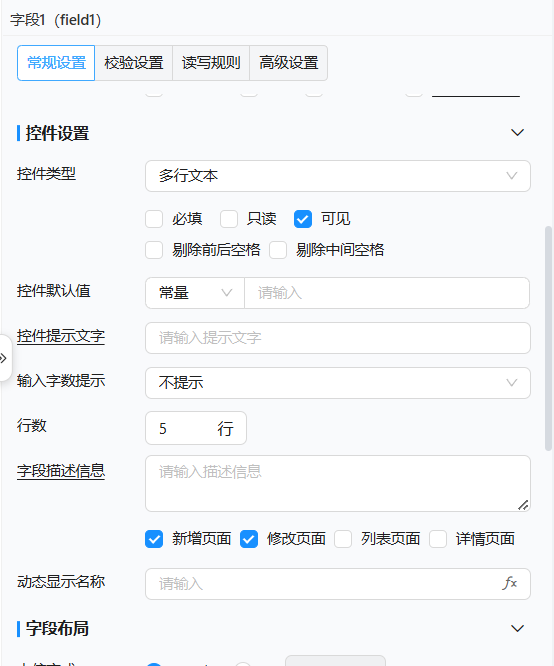Expand the left panel with the double-arrow icon
This screenshot has width=554, height=666.
coord(4,358)
